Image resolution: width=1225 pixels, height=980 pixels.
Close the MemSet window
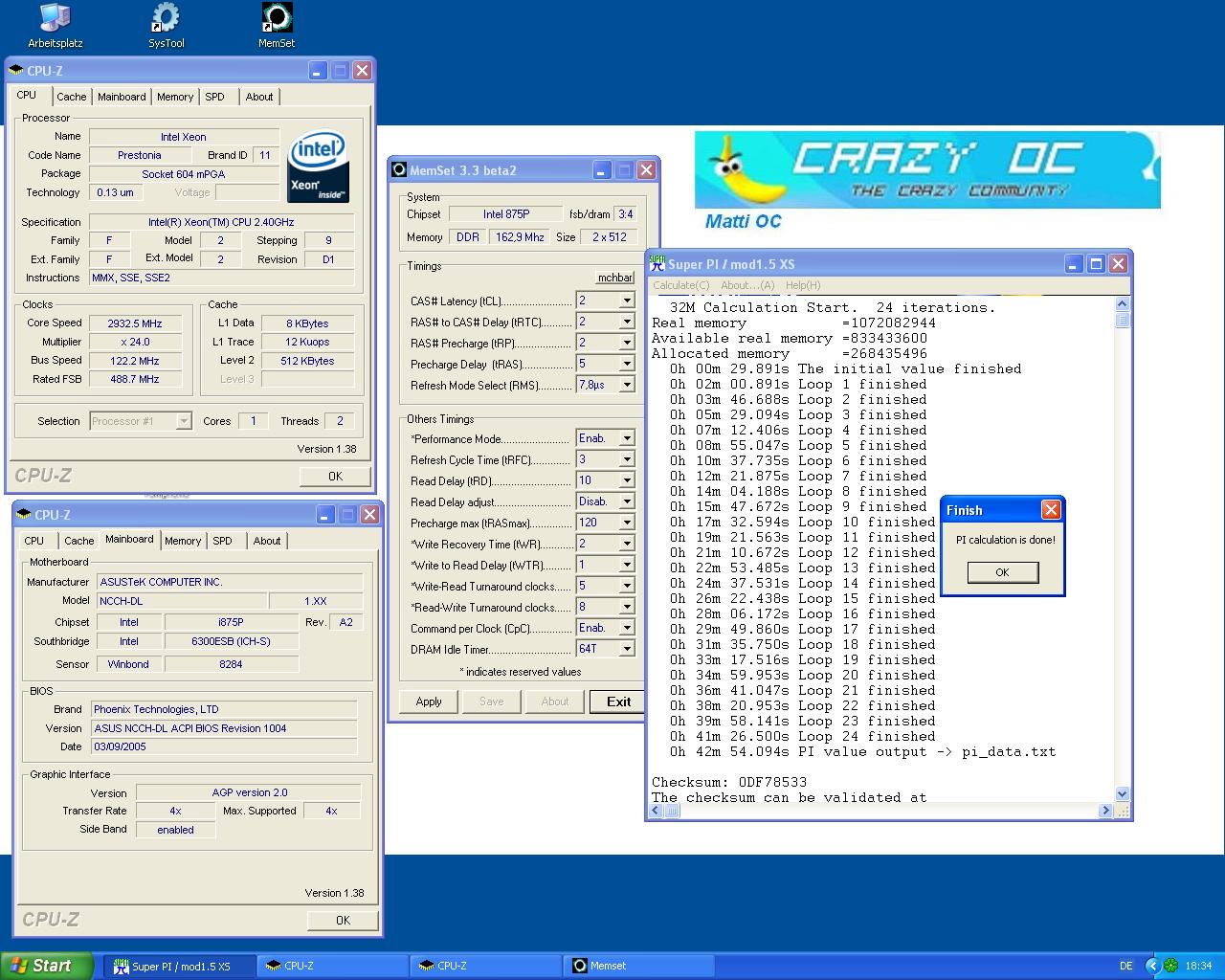[x=647, y=170]
